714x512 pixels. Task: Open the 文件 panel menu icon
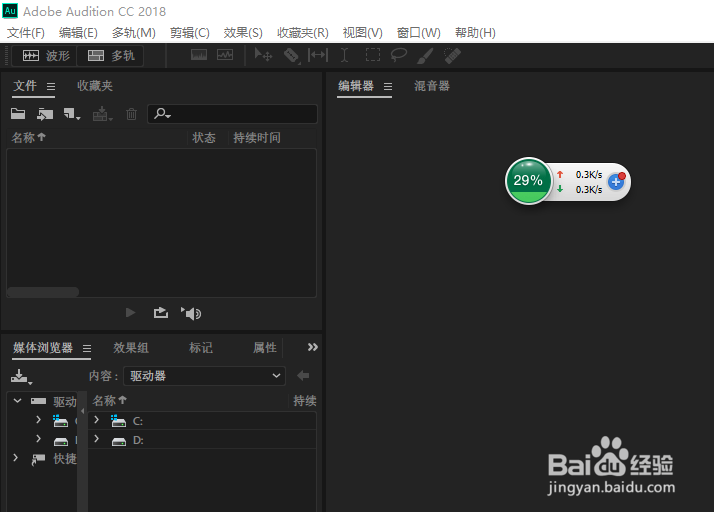tap(51, 86)
